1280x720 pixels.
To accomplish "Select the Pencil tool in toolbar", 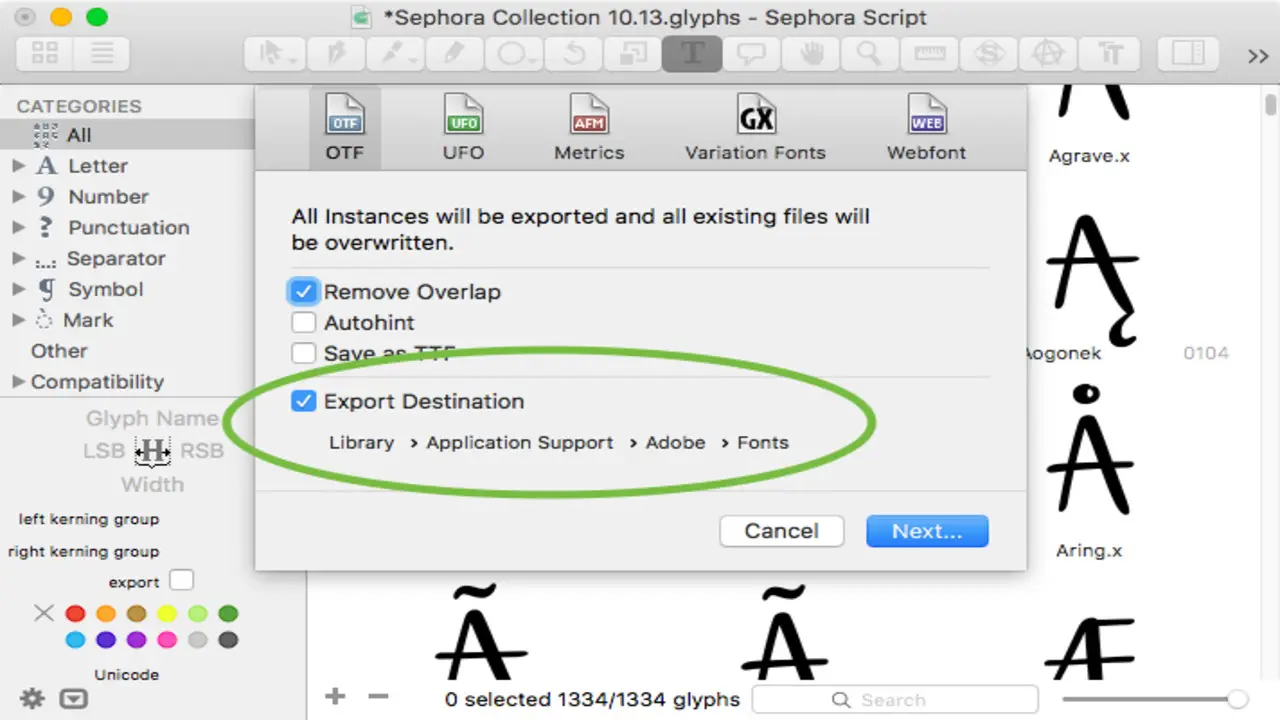I will tap(453, 54).
